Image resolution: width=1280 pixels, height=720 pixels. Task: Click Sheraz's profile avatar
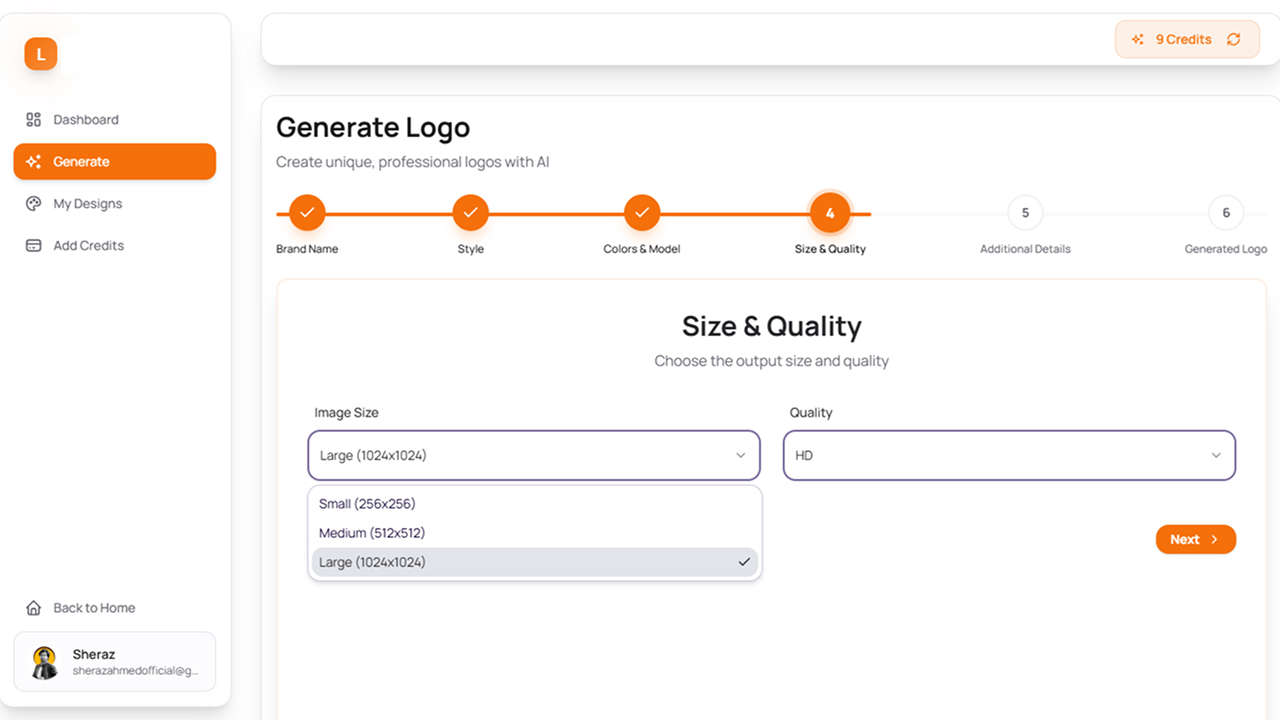pos(45,662)
